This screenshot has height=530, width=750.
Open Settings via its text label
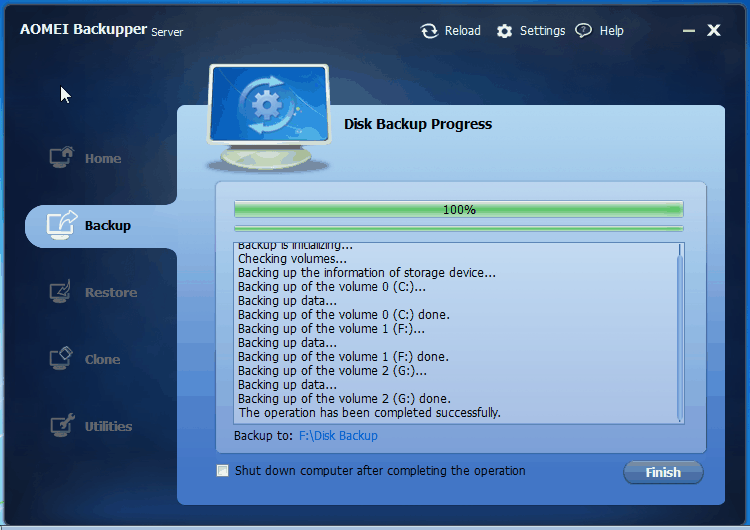coord(542,31)
